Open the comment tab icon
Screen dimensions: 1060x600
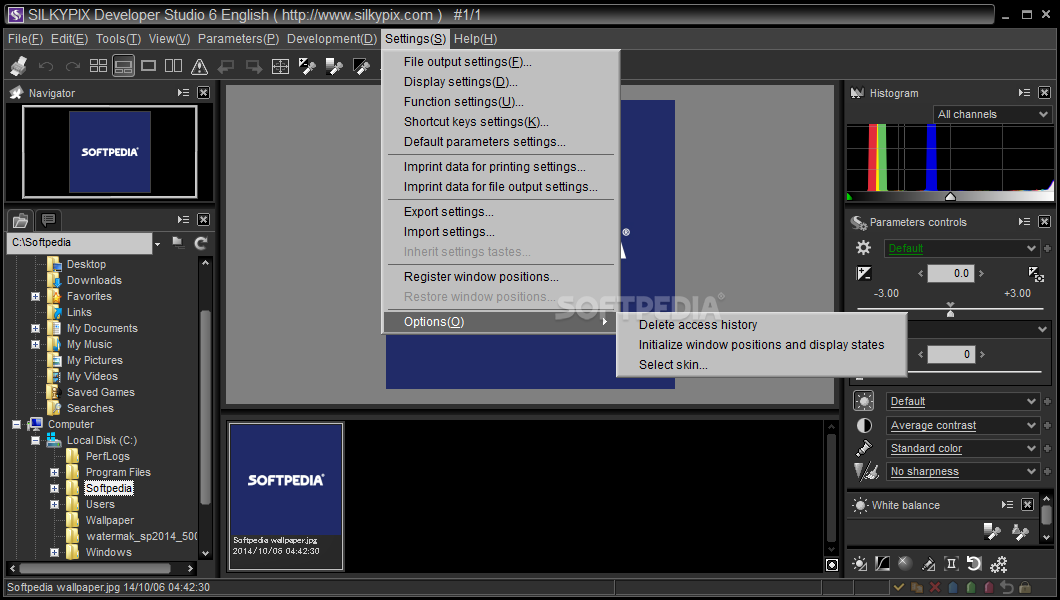(x=48, y=220)
